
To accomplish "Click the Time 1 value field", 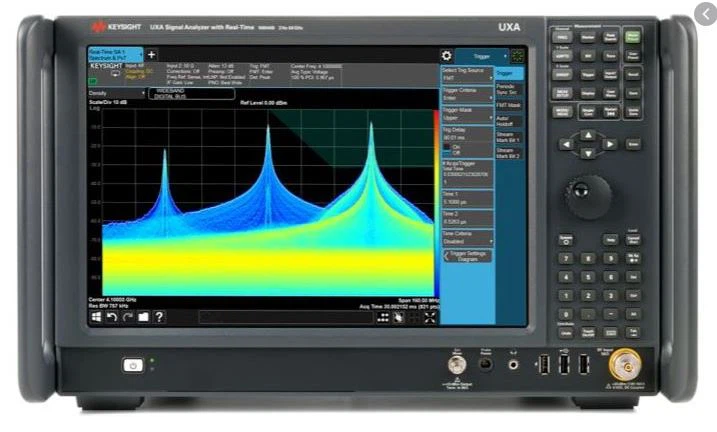I will [x=467, y=198].
